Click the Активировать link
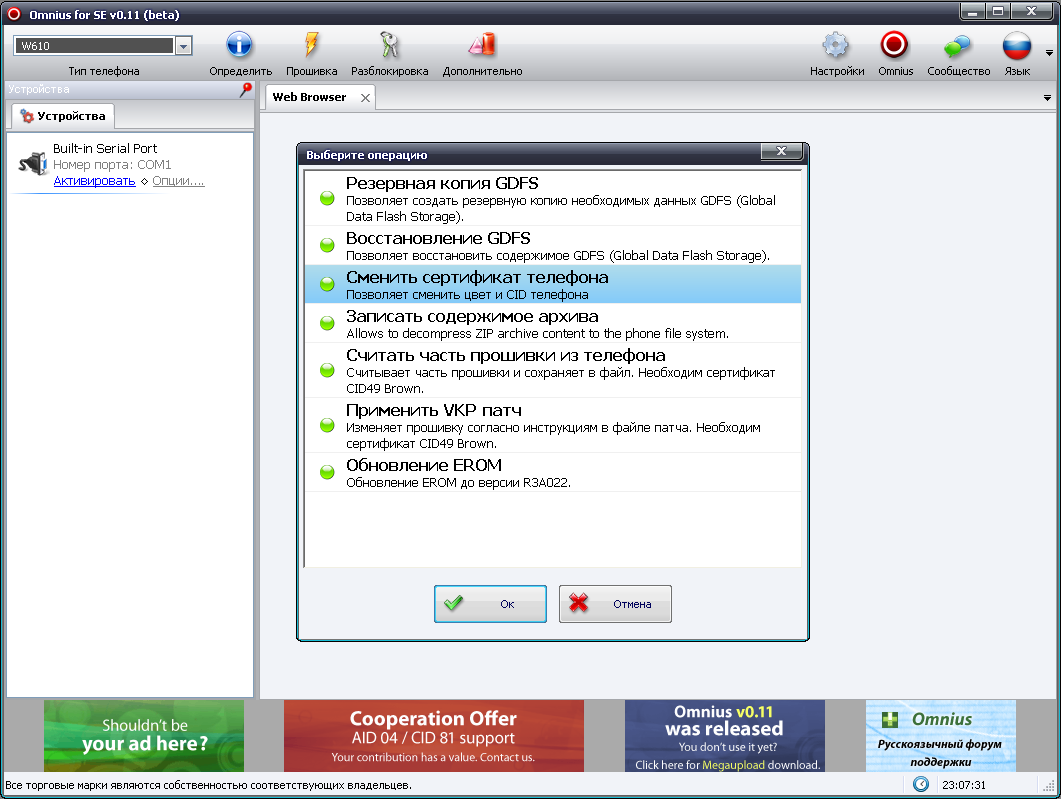 tap(94, 181)
